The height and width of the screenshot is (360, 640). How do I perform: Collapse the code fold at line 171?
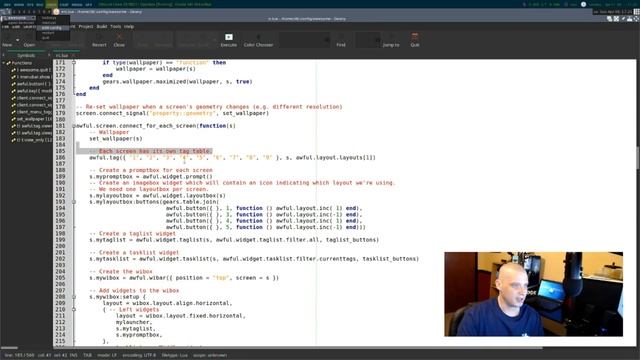74,62
